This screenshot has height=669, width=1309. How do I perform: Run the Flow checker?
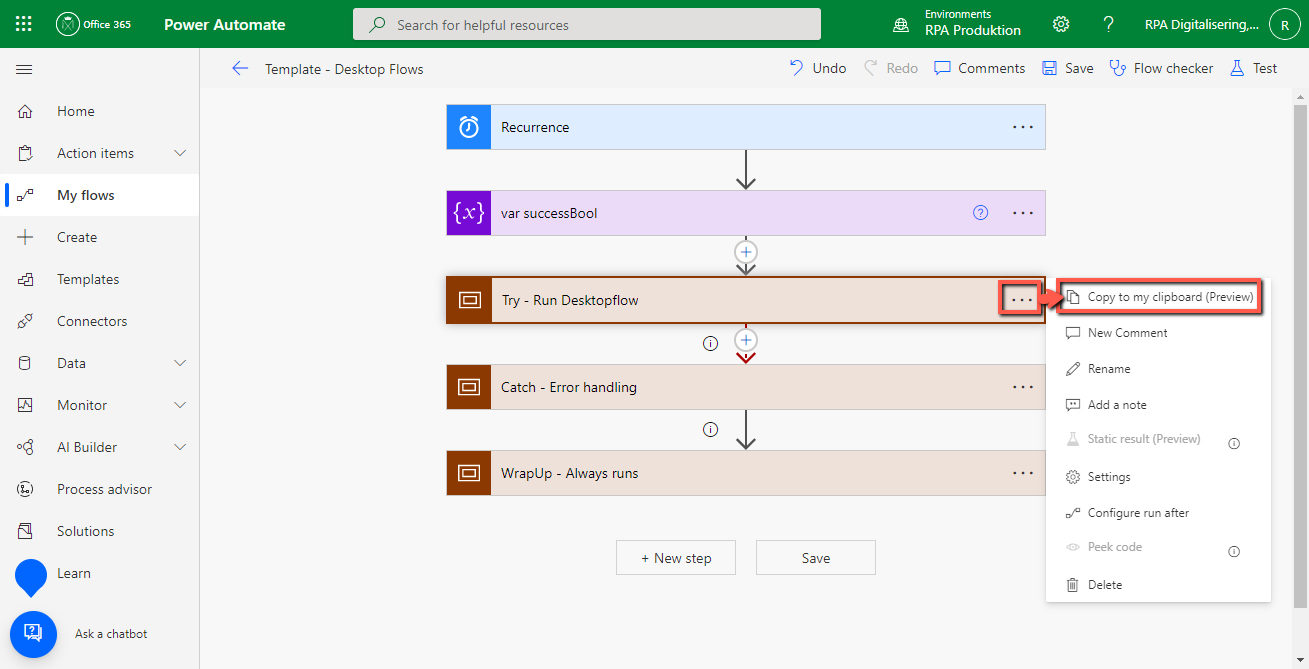pos(1162,68)
